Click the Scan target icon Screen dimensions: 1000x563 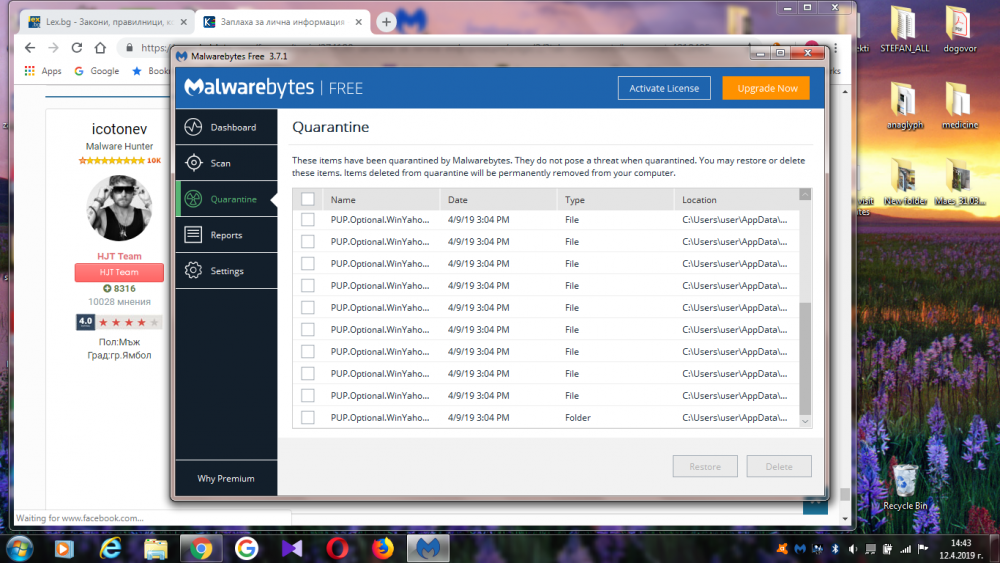193,163
